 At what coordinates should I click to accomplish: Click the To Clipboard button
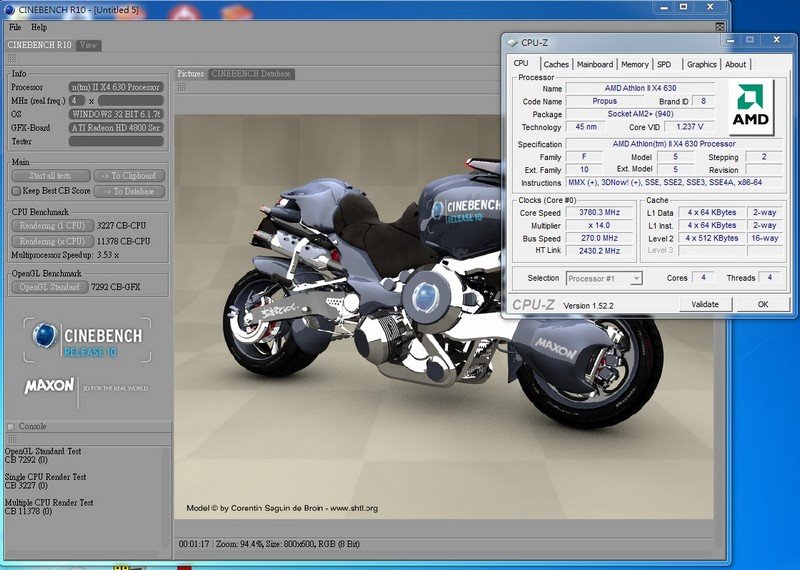129,176
